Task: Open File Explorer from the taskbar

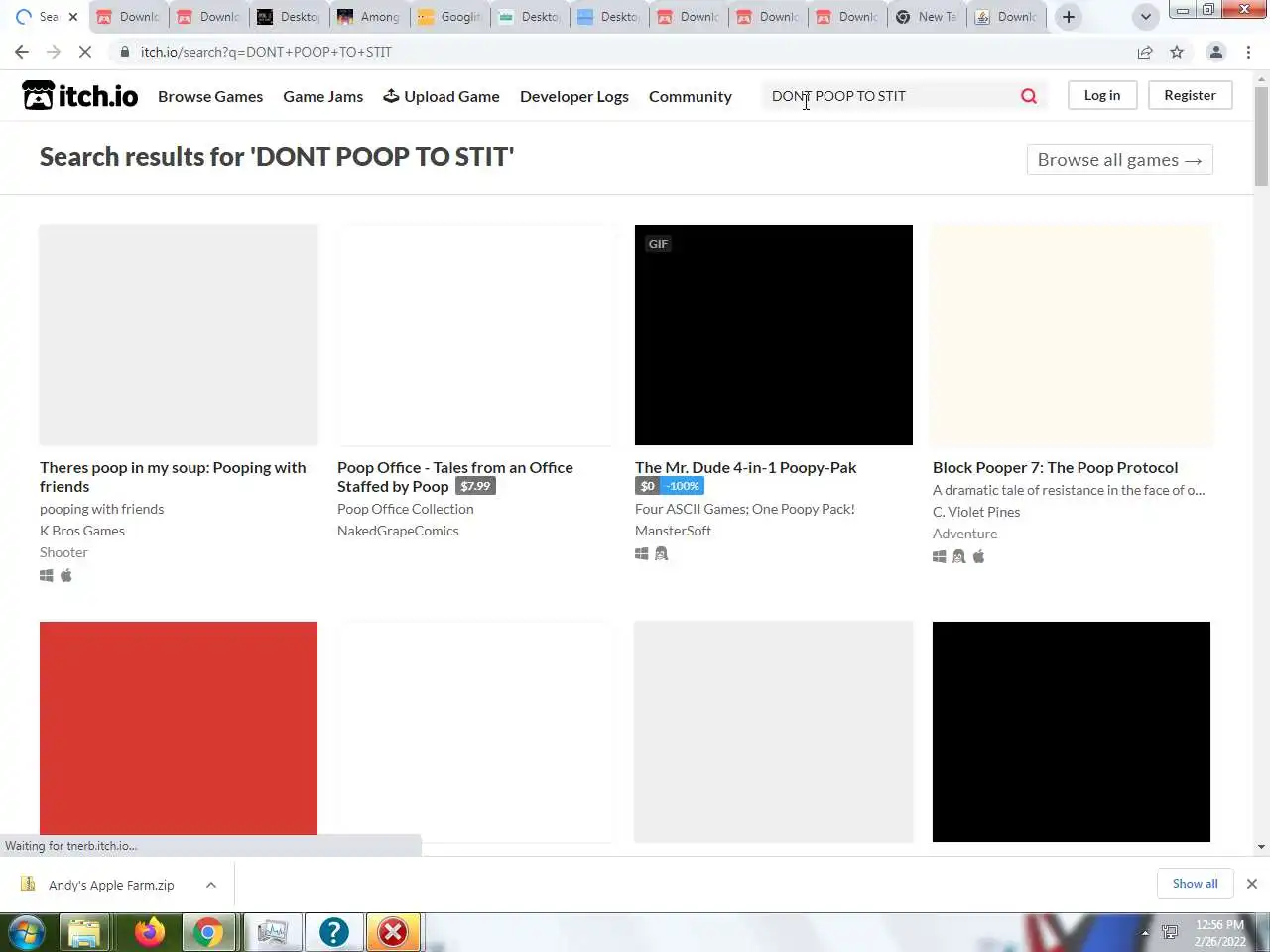Action: tap(84, 932)
